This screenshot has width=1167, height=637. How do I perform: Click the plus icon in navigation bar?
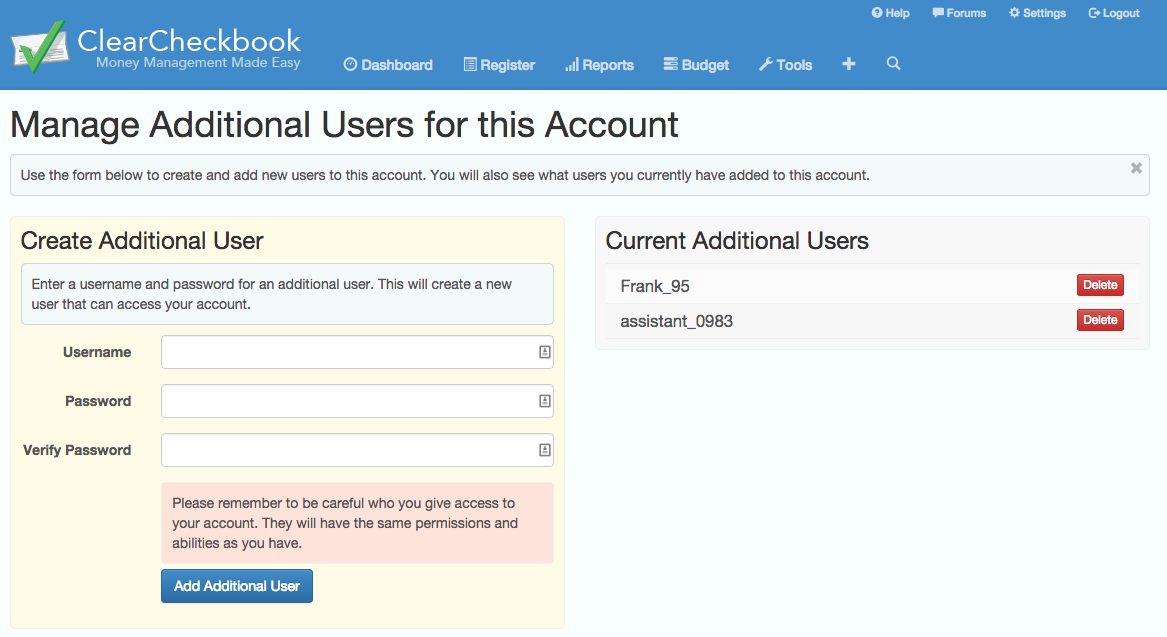(849, 64)
